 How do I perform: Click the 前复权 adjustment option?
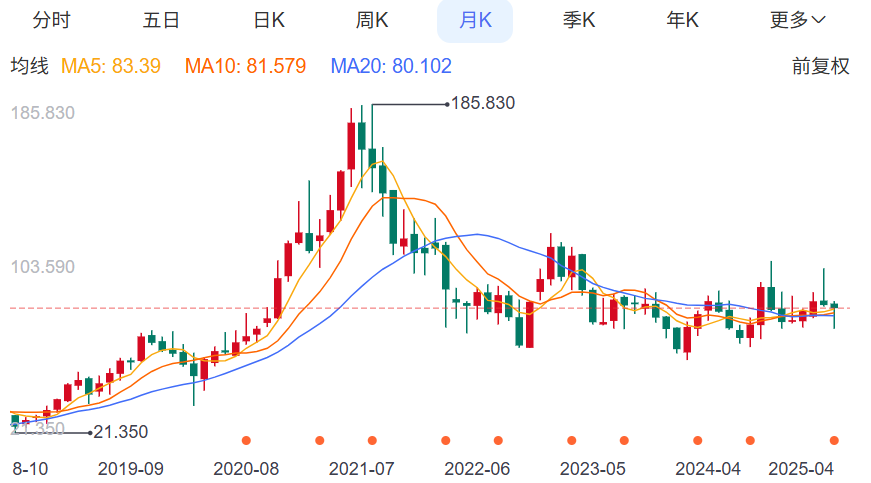click(x=820, y=66)
